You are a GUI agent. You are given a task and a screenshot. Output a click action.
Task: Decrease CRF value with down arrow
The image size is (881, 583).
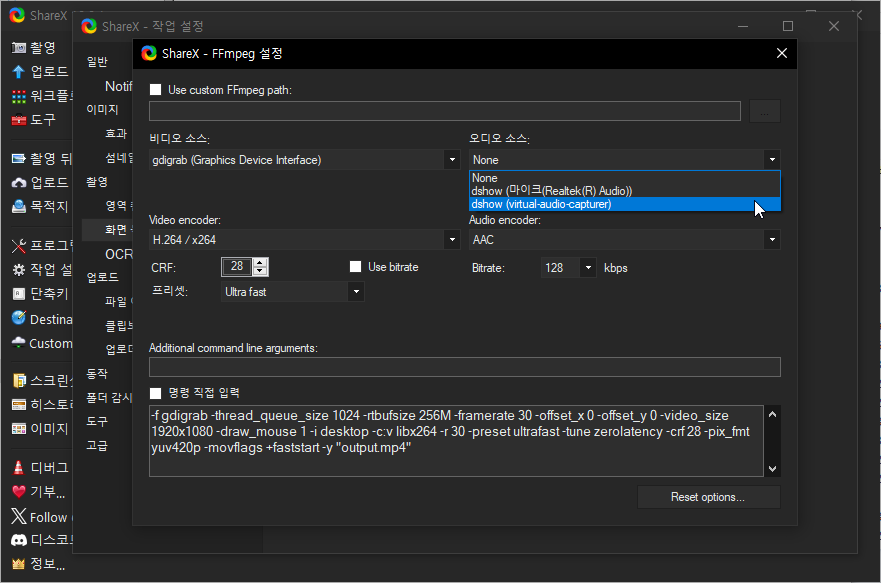coord(260,271)
